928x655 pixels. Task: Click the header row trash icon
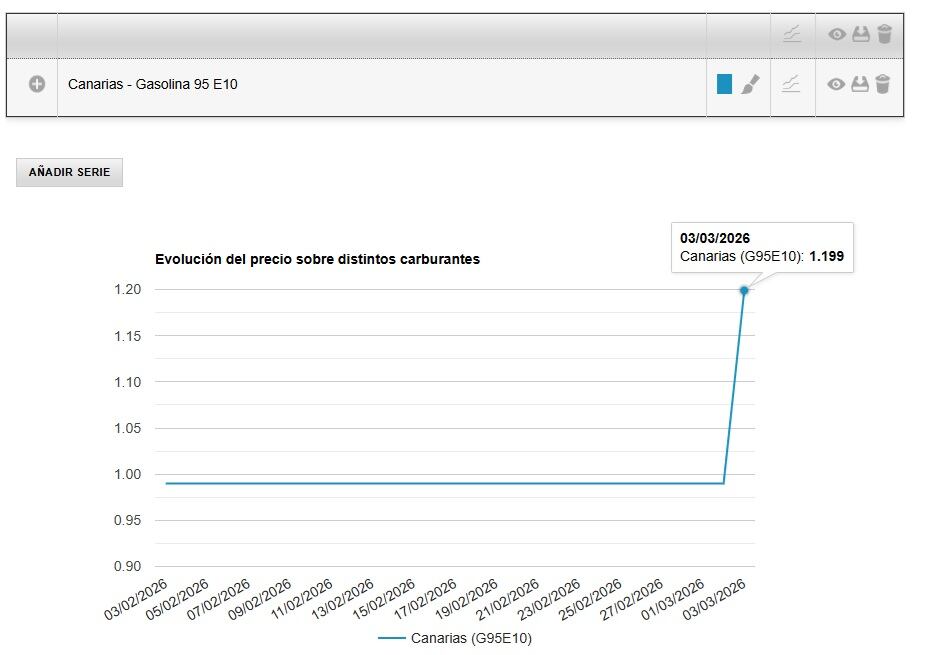(884, 35)
